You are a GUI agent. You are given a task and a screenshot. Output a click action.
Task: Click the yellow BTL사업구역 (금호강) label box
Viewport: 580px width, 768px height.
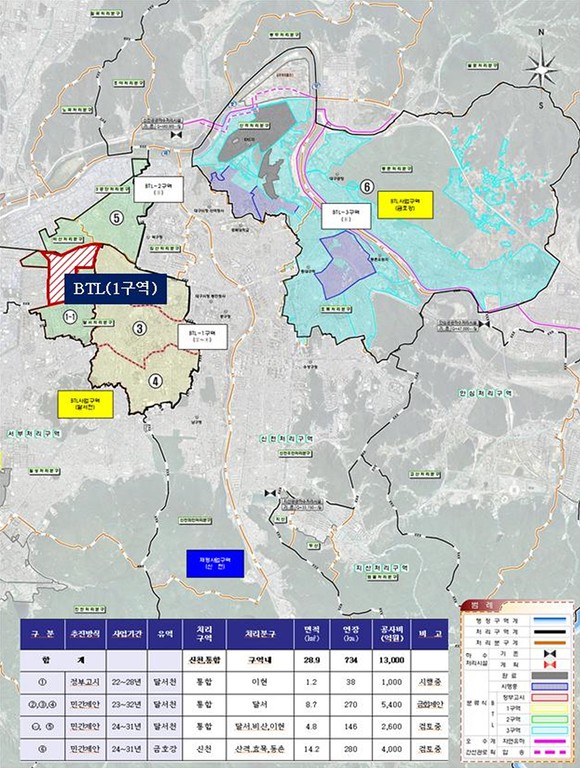coord(406,205)
